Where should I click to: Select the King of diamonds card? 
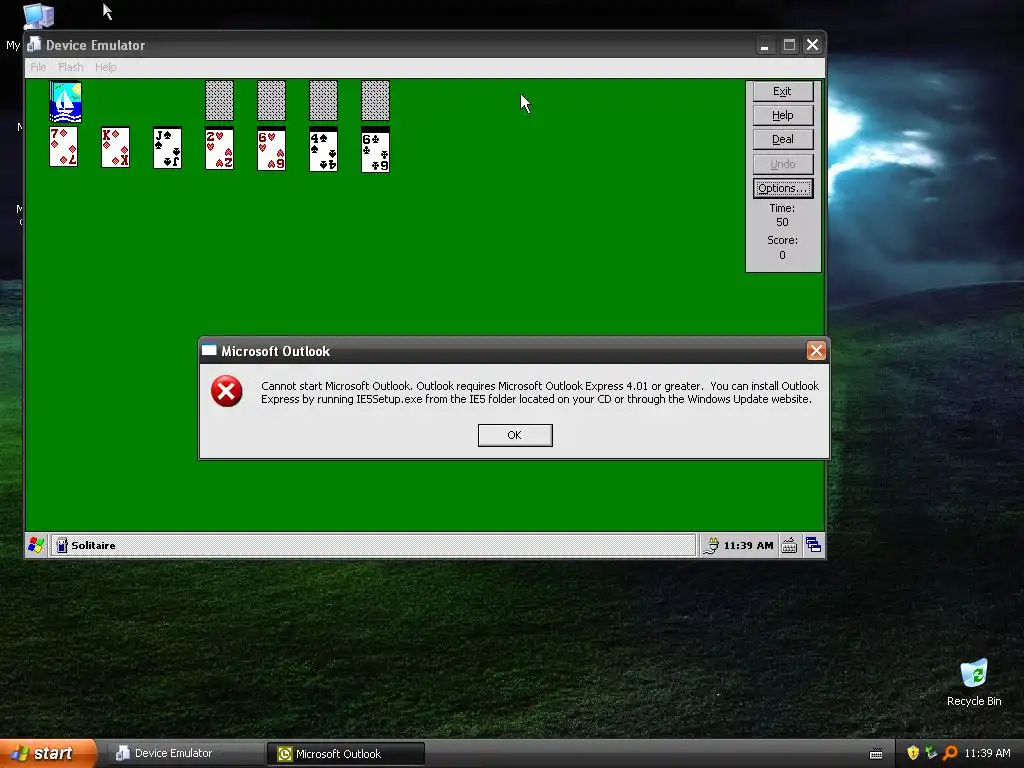(116, 147)
